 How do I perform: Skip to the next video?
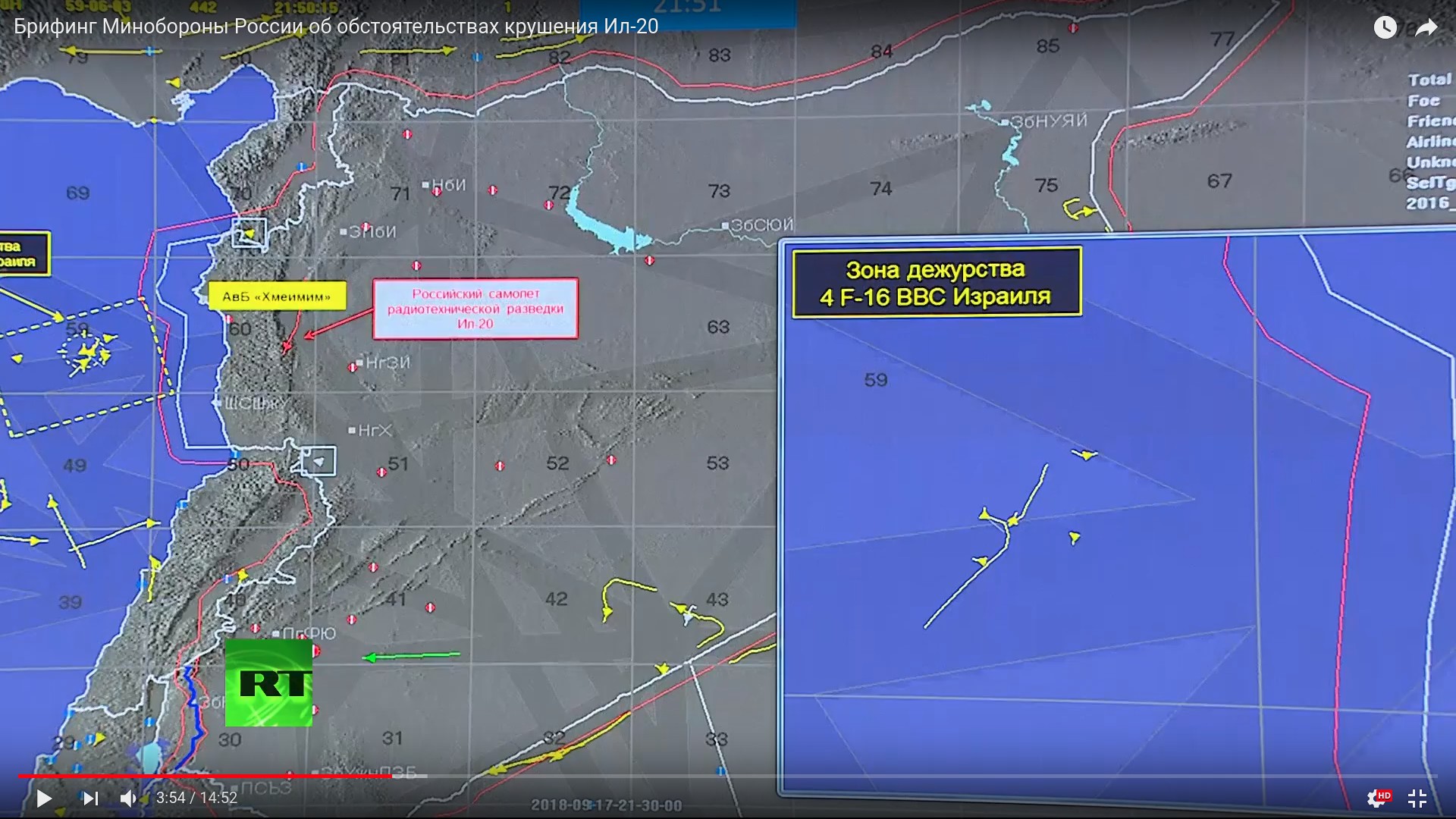tap(90, 798)
